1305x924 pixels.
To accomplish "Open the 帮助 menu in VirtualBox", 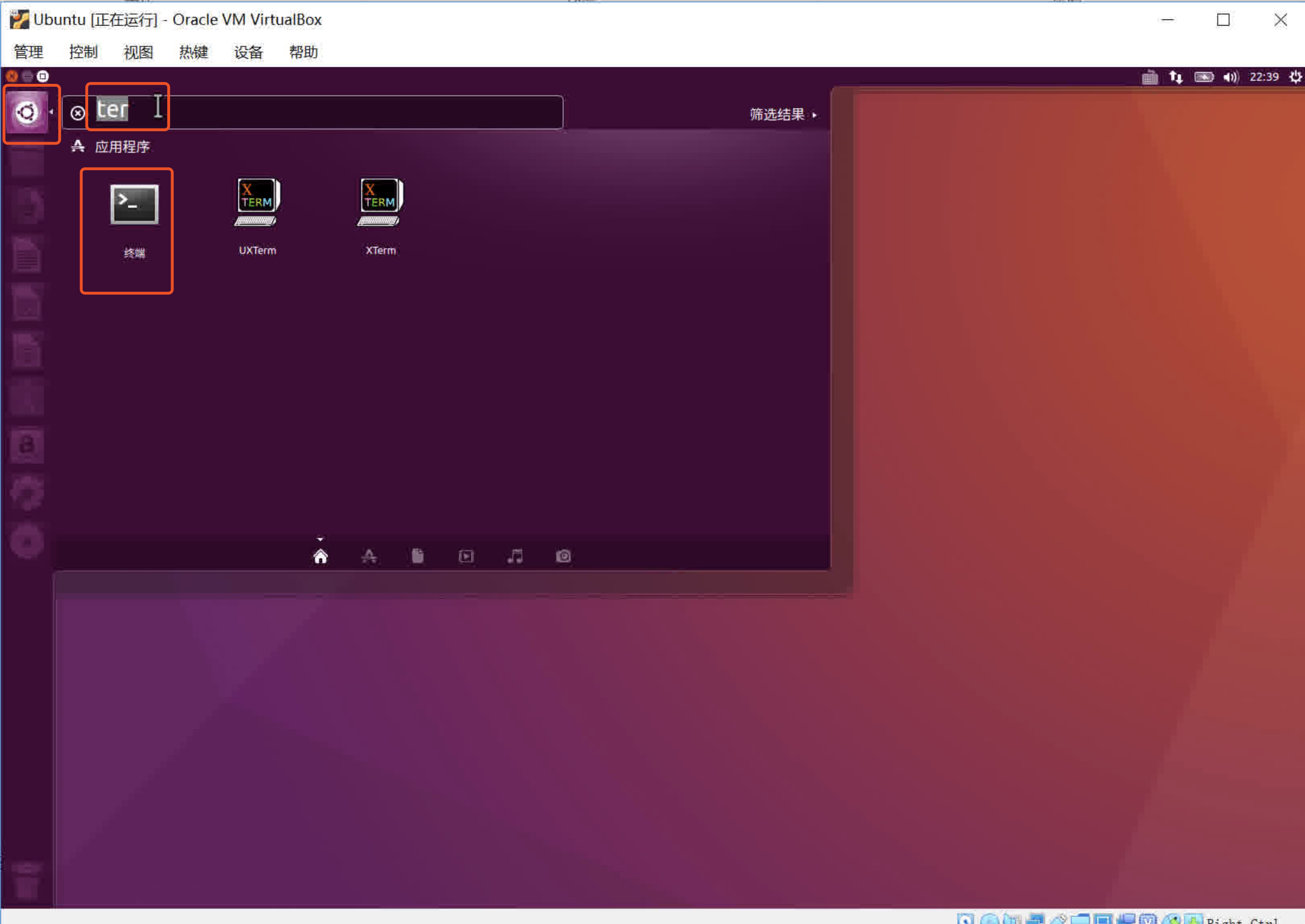I will tap(303, 52).
